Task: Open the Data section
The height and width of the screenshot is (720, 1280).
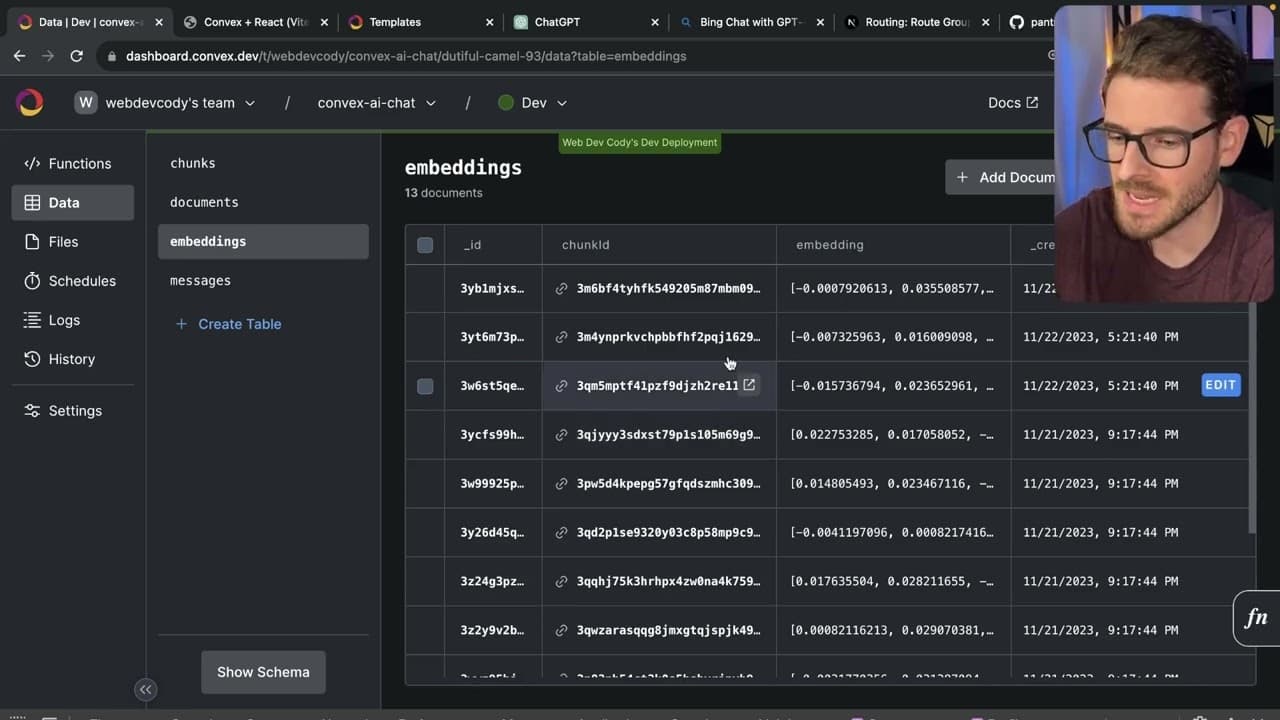Action: click(x=73, y=202)
